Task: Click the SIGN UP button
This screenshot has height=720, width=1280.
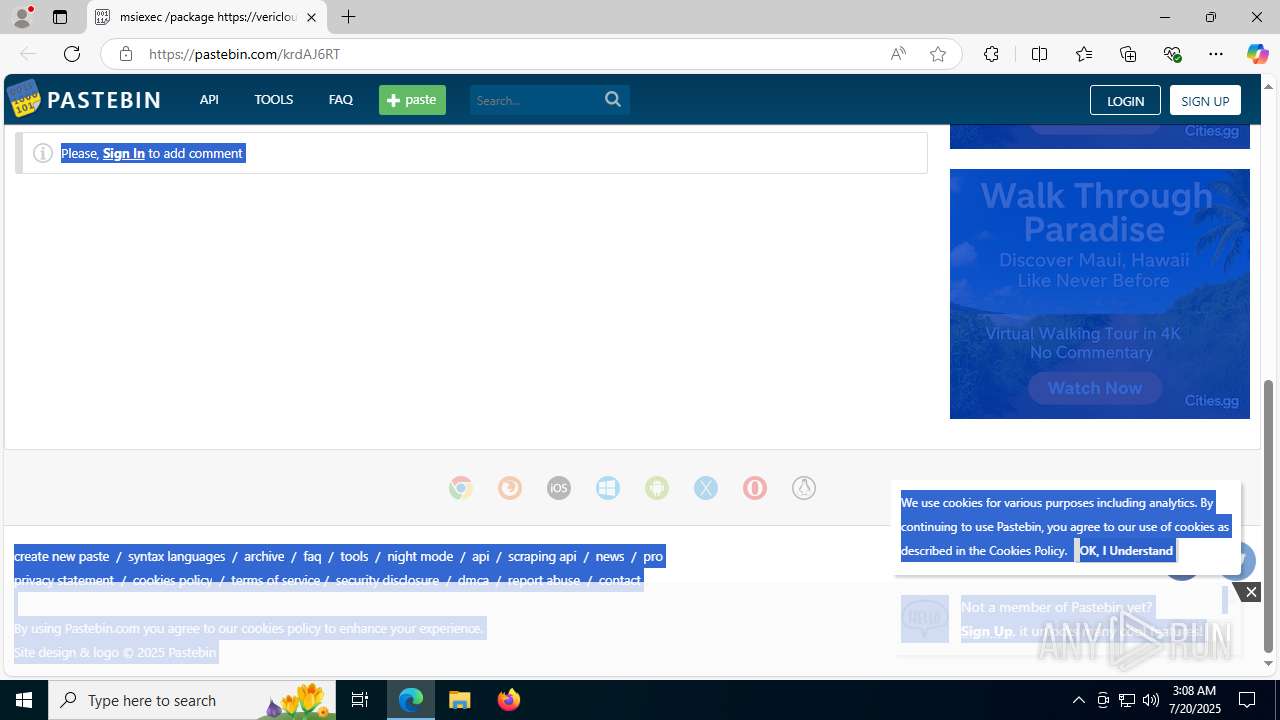Action: [x=1205, y=100]
